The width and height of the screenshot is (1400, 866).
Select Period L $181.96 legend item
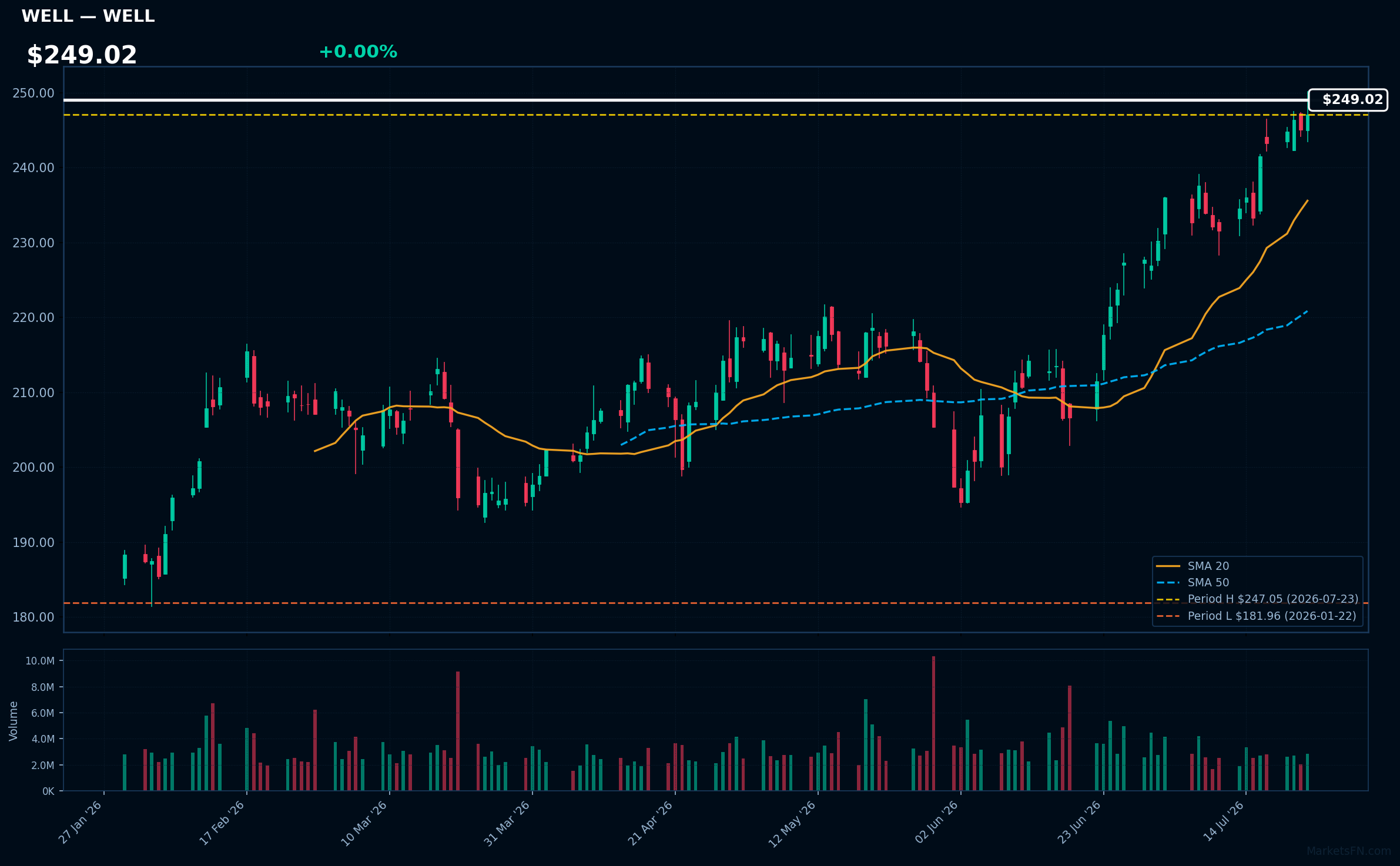1256,616
